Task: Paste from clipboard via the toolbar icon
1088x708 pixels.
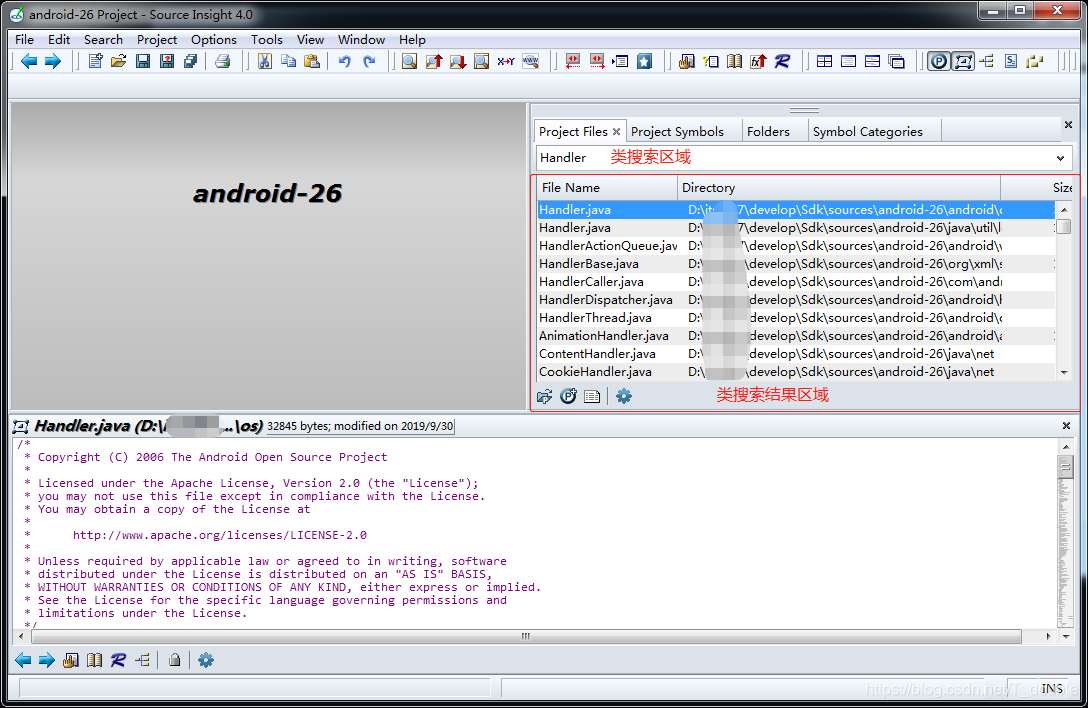Action: click(312, 62)
